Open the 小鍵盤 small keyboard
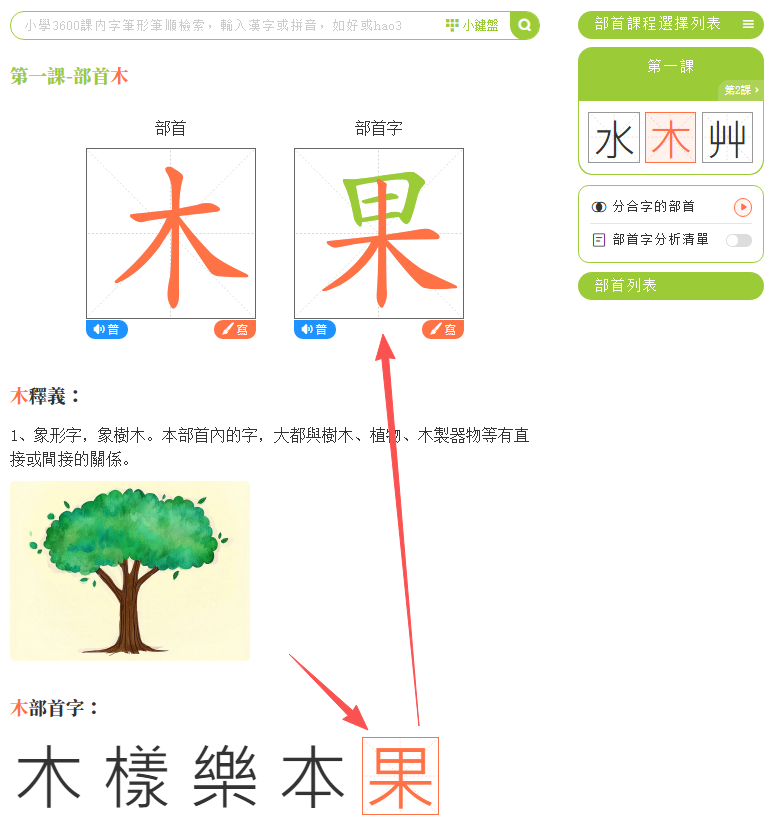This screenshot has height=819, width=767. click(472, 25)
